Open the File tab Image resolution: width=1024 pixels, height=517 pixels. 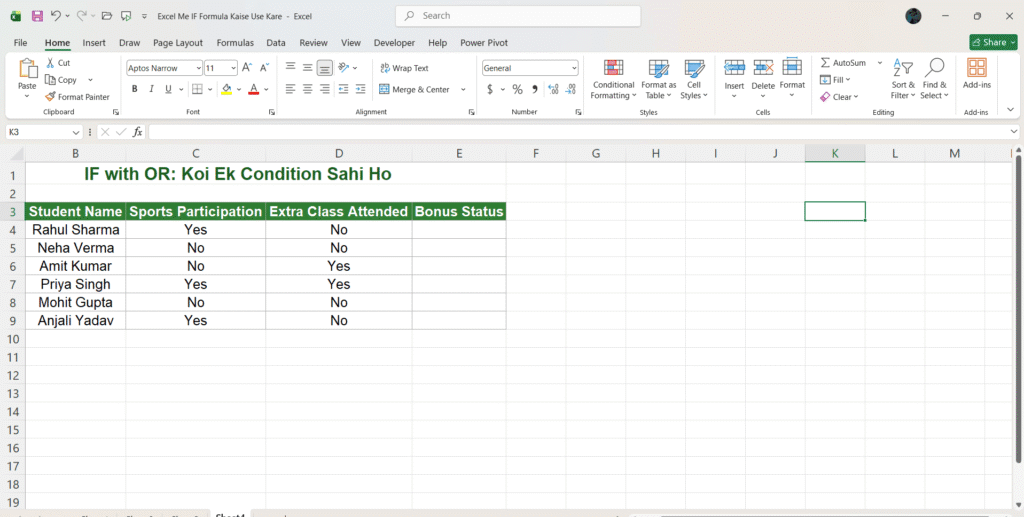(x=20, y=42)
